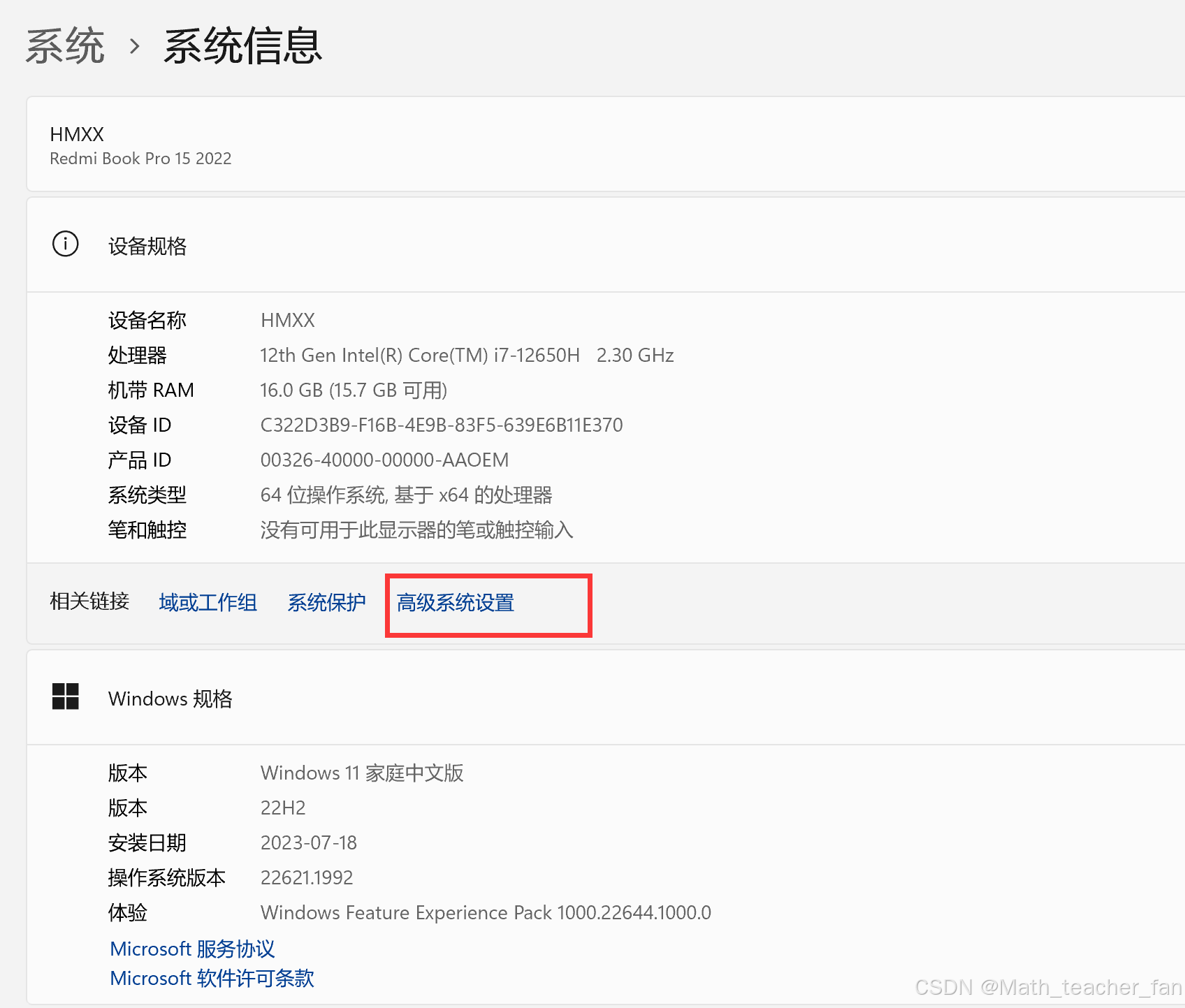Click the RAM value 16.0 GB
This screenshot has height=1008, width=1185.
click(x=354, y=390)
